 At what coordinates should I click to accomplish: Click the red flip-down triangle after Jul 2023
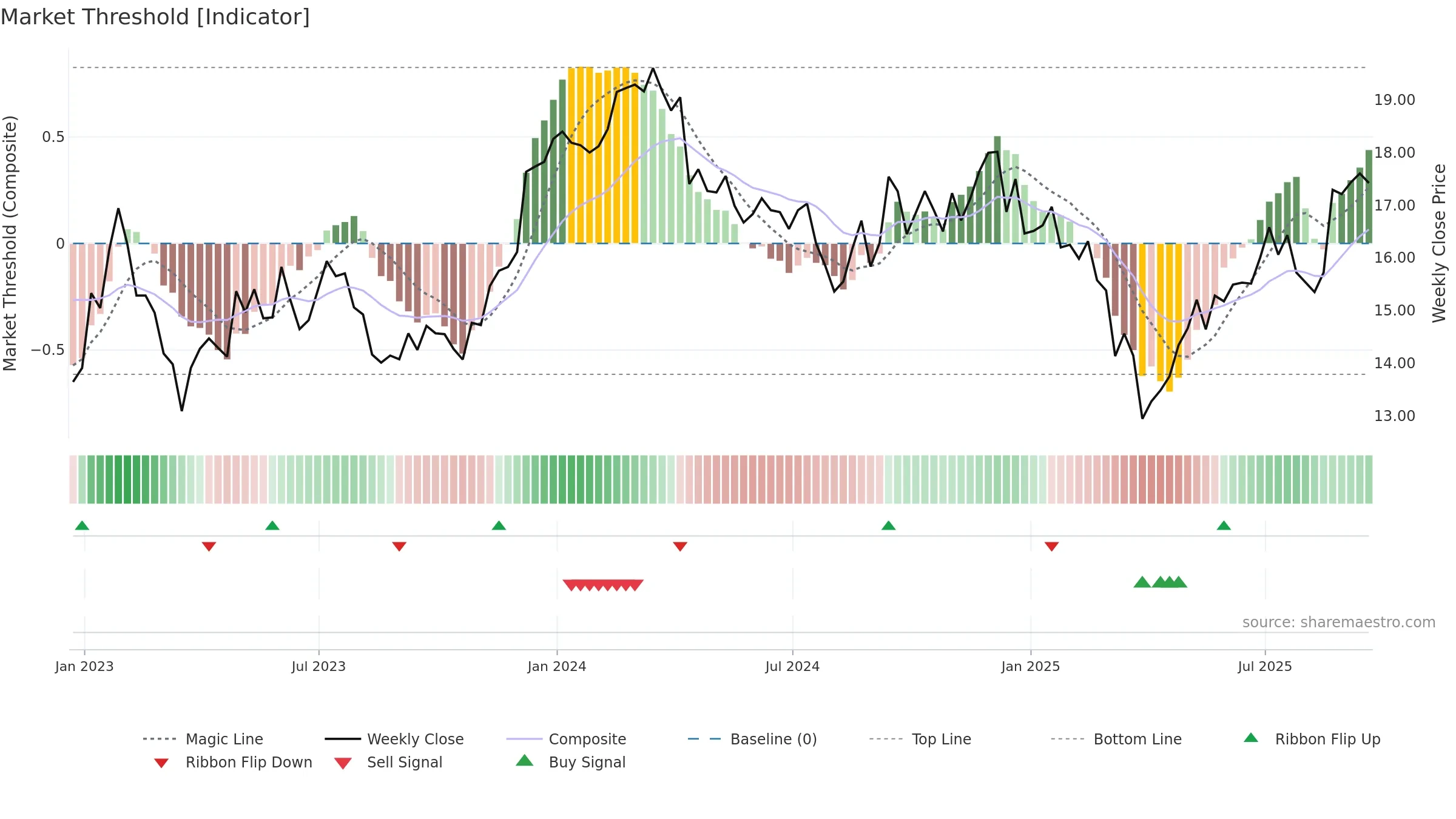pyautogui.click(x=399, y=546)
